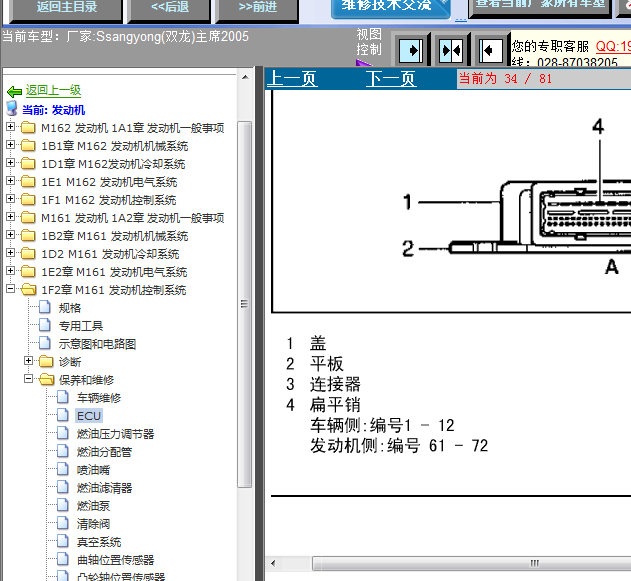Expand 1F1 M162 发动机控制系统 node
Viewport: 631px width, 581px height.
pos(10,199)
